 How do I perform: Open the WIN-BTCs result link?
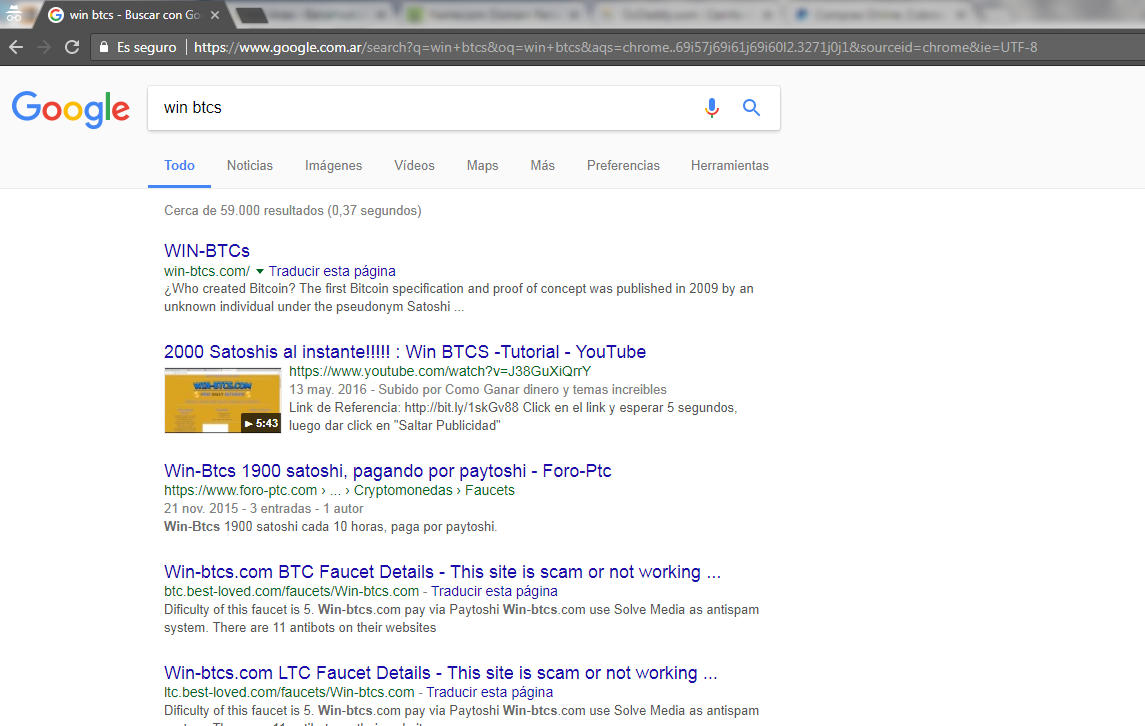tap(207, 251)
